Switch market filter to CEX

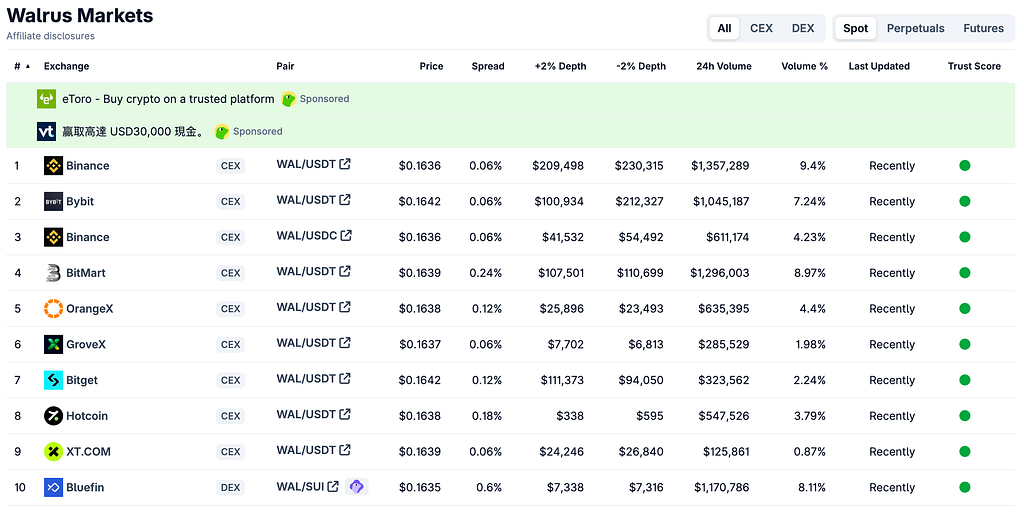click(761, 28)
